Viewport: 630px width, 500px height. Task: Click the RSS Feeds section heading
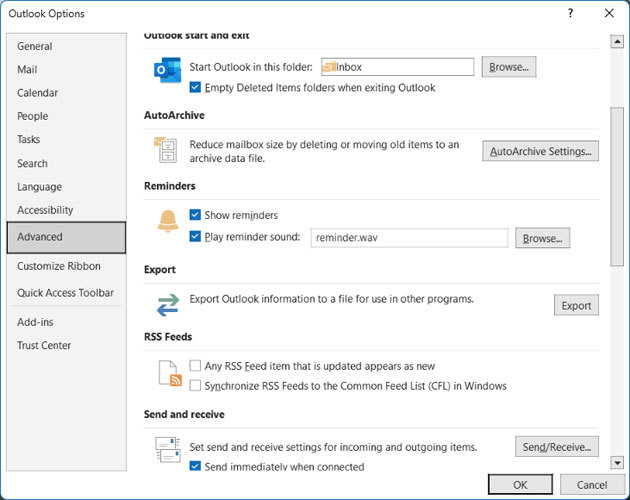tap(168, 337)
